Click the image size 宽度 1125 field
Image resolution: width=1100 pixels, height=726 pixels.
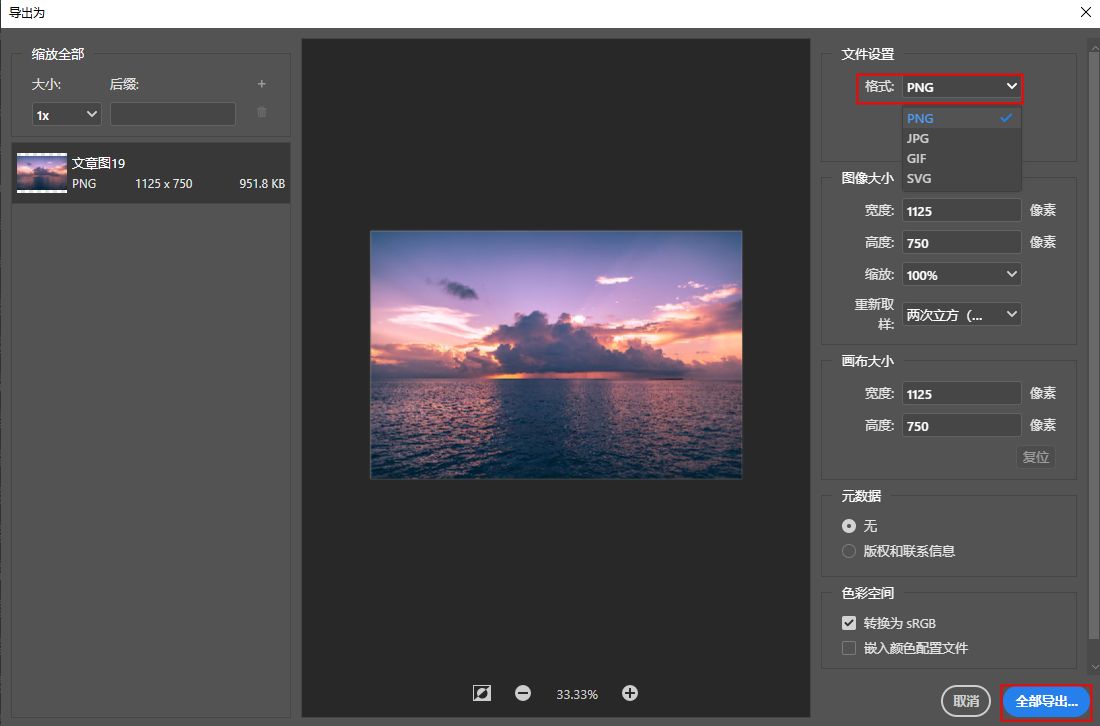[961, 210]
